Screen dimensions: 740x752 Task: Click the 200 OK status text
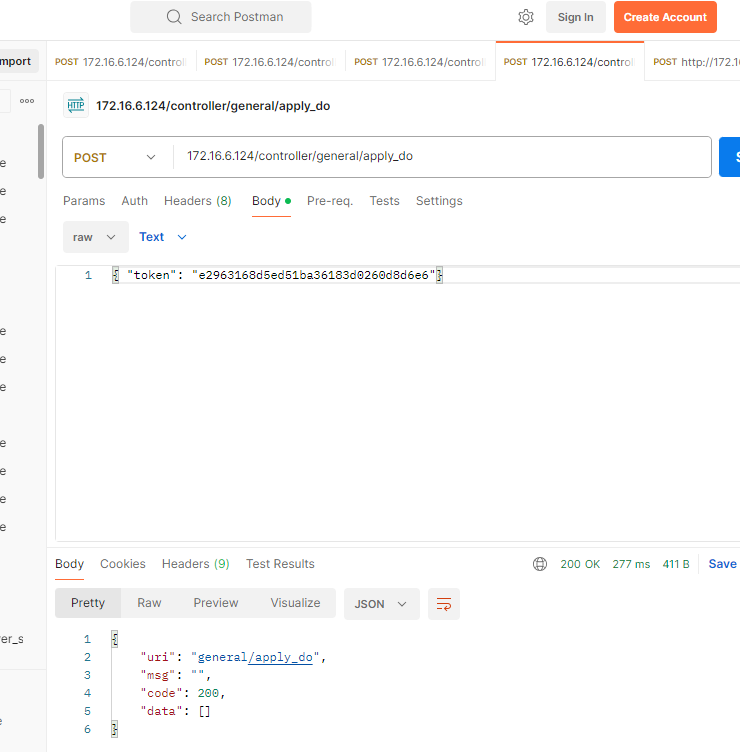click(580, 564)
